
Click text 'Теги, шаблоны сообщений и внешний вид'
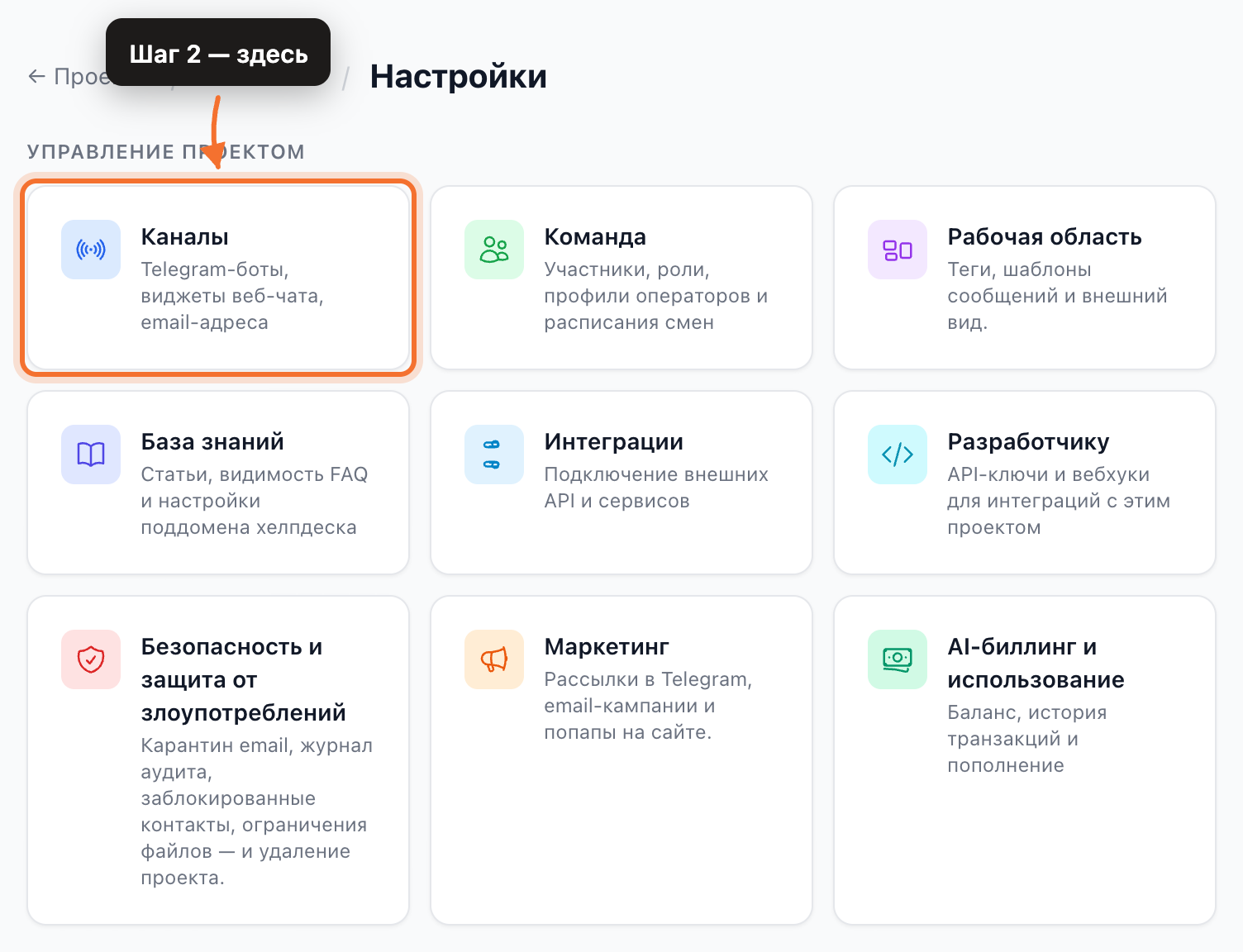pyautogui.click(x=1057, y=296)
